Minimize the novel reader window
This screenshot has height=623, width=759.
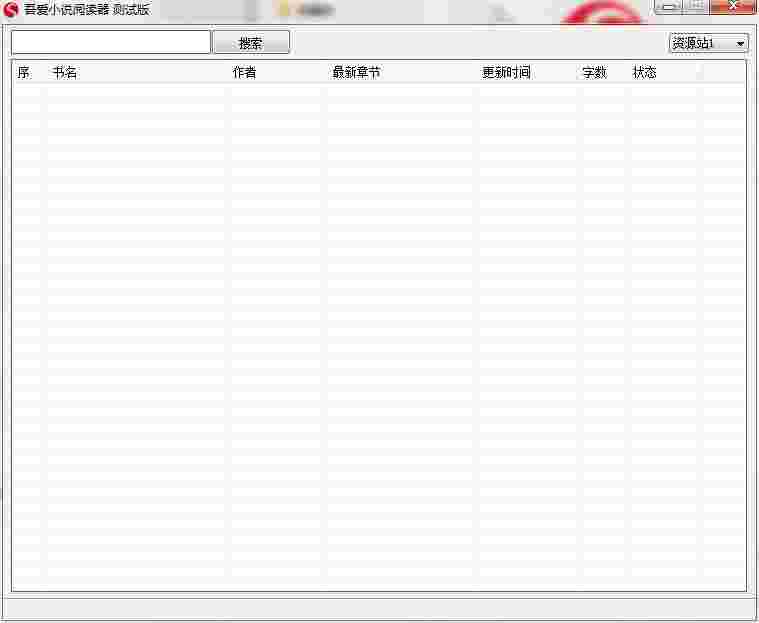click(x=668, y=6)
